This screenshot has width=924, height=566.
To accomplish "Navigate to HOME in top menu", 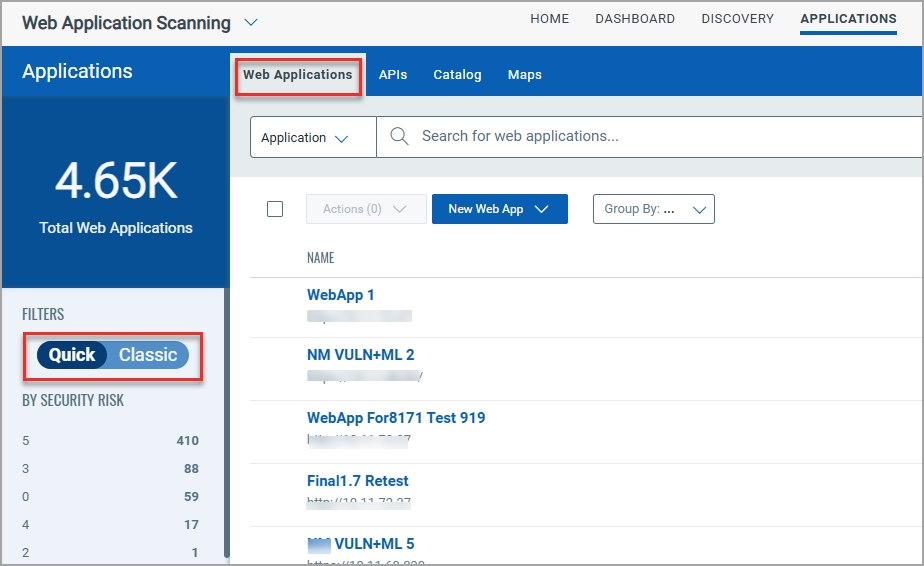I will pyautogui.click(x=549, y=19).
